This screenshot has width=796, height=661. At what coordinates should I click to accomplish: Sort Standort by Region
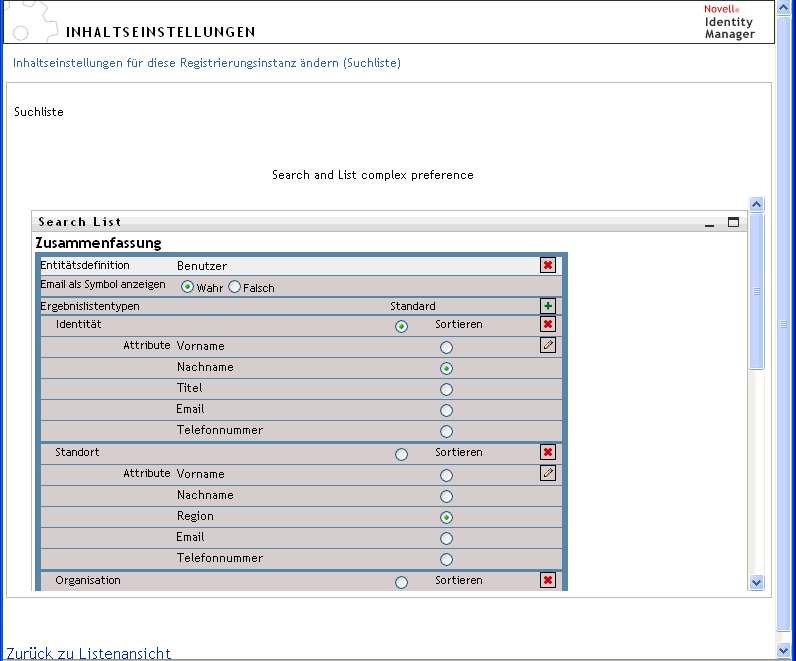pos(446,517)
